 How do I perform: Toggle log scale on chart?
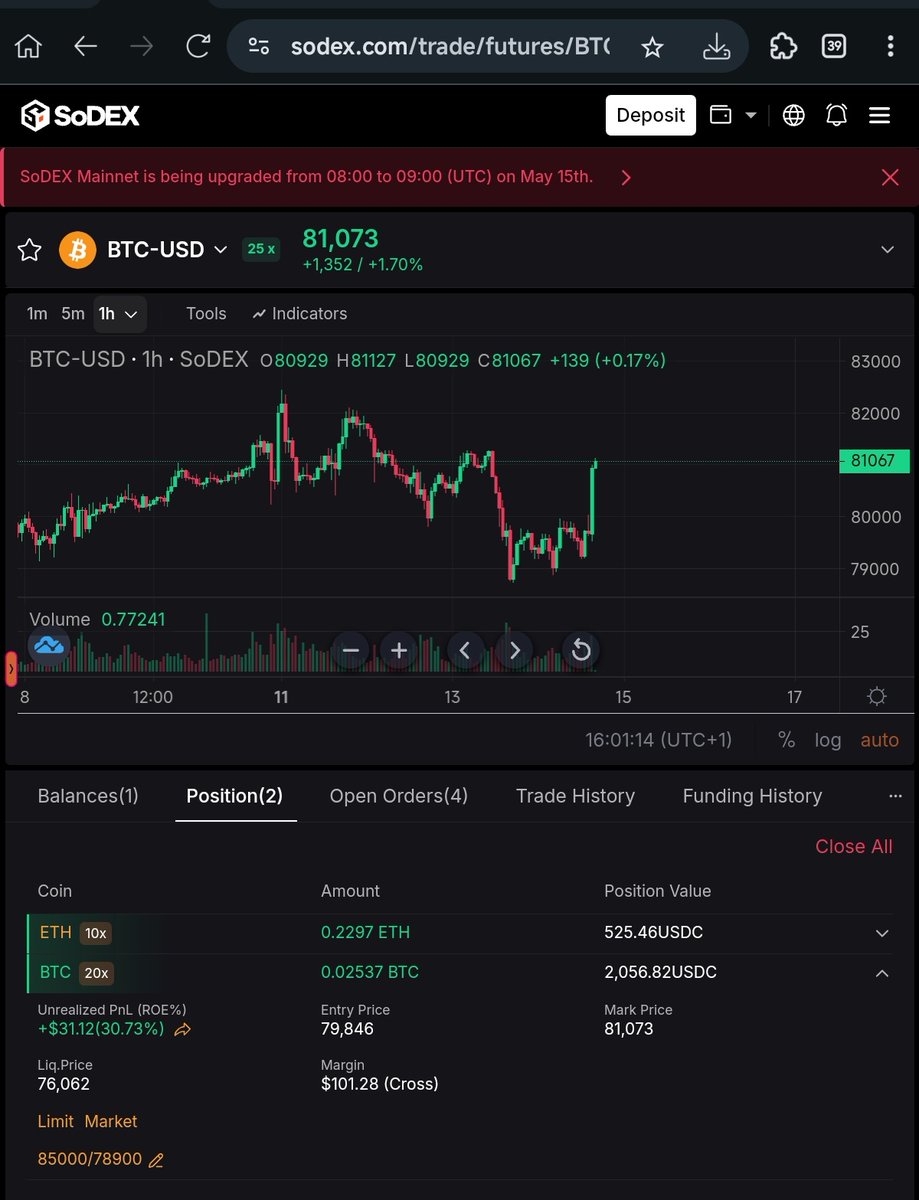click(828, 740)
